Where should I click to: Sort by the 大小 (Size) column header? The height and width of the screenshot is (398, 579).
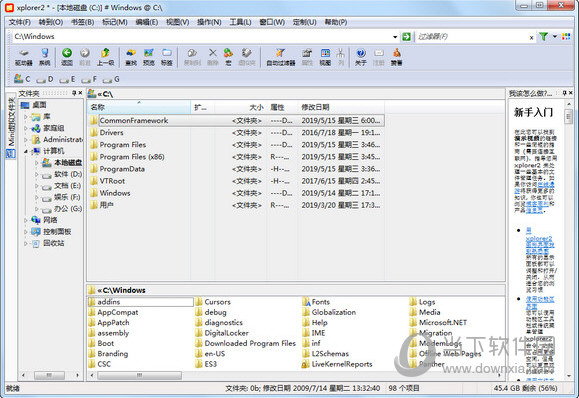(240, 107)
